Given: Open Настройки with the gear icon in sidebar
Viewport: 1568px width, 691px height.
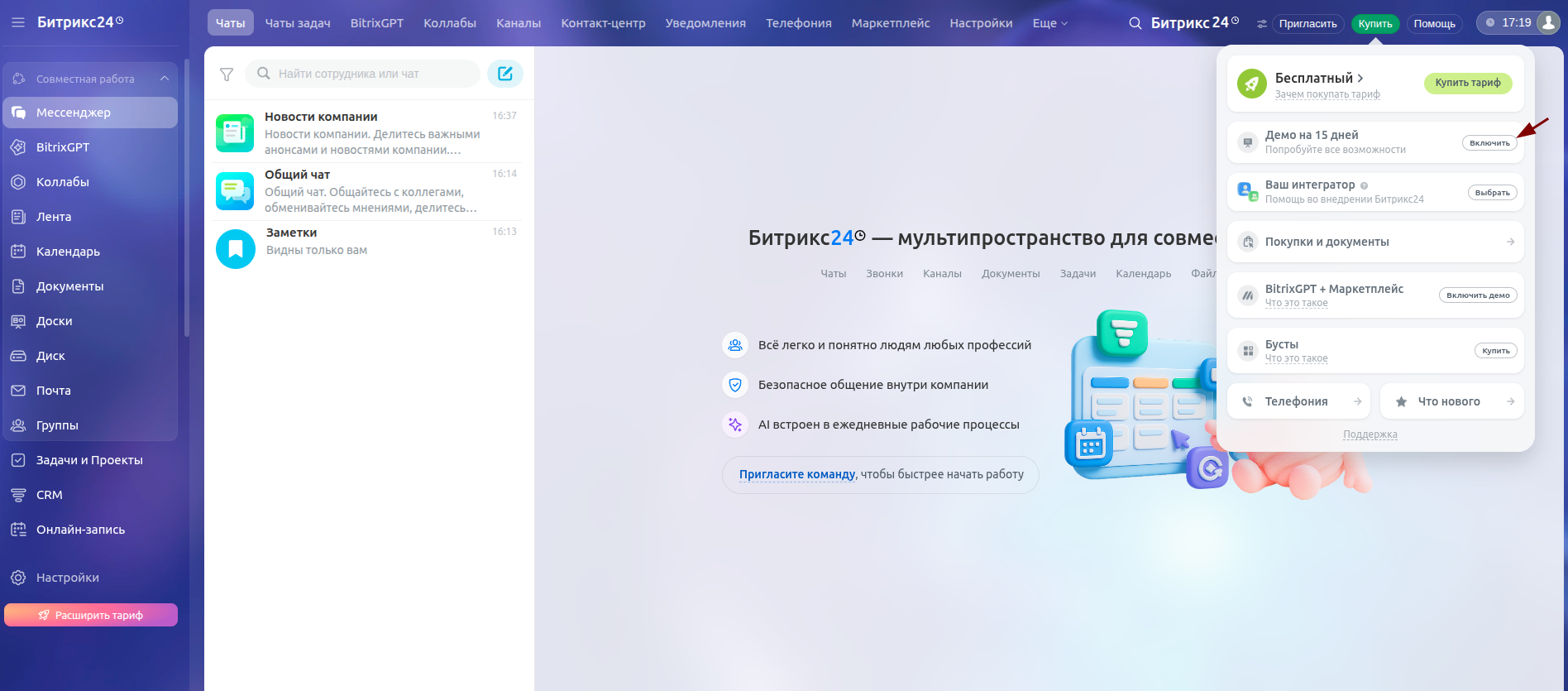Looking at the screenshot, I should click(90, 578).
